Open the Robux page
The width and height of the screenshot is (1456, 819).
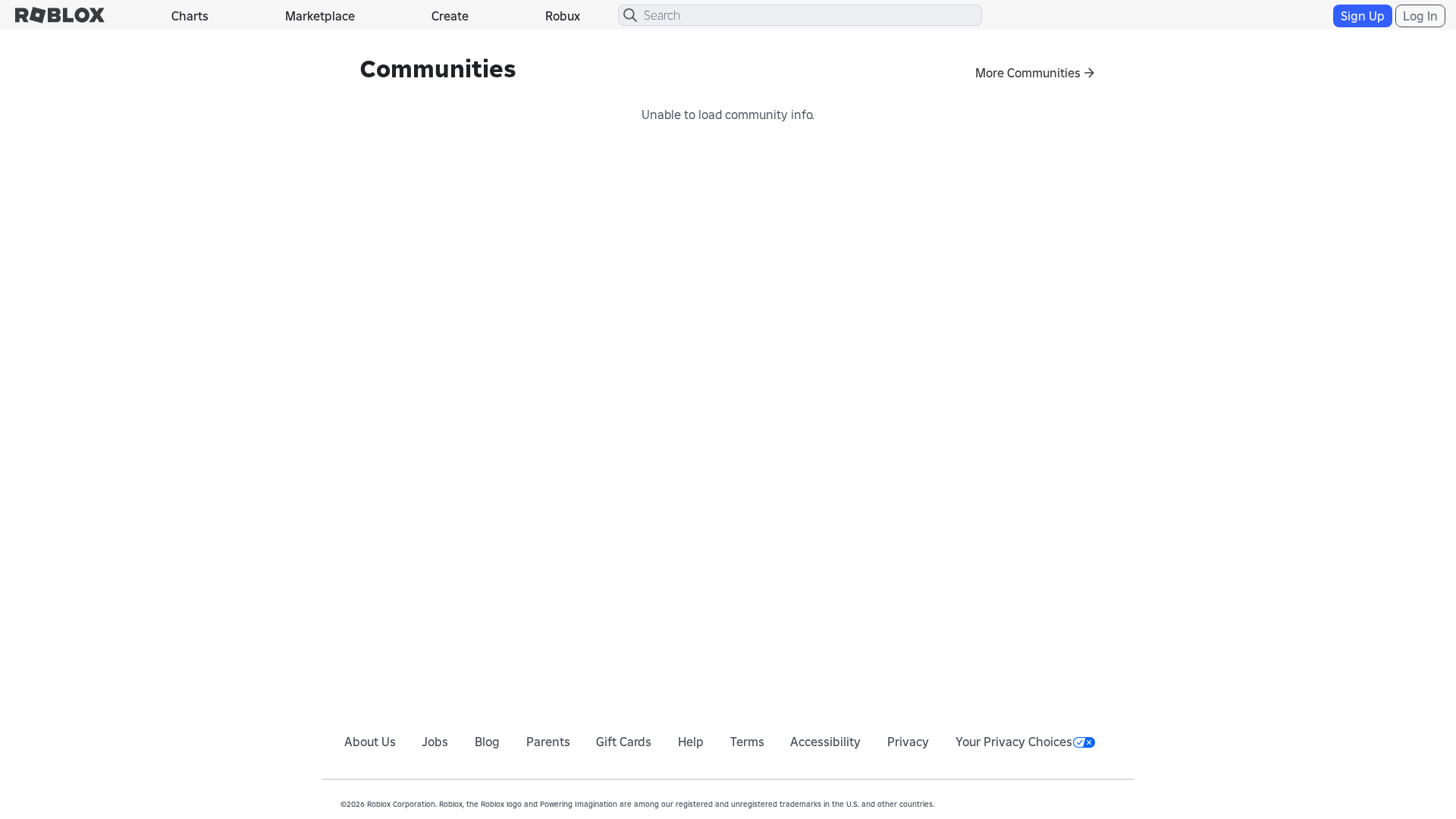(x=562, y=15)
